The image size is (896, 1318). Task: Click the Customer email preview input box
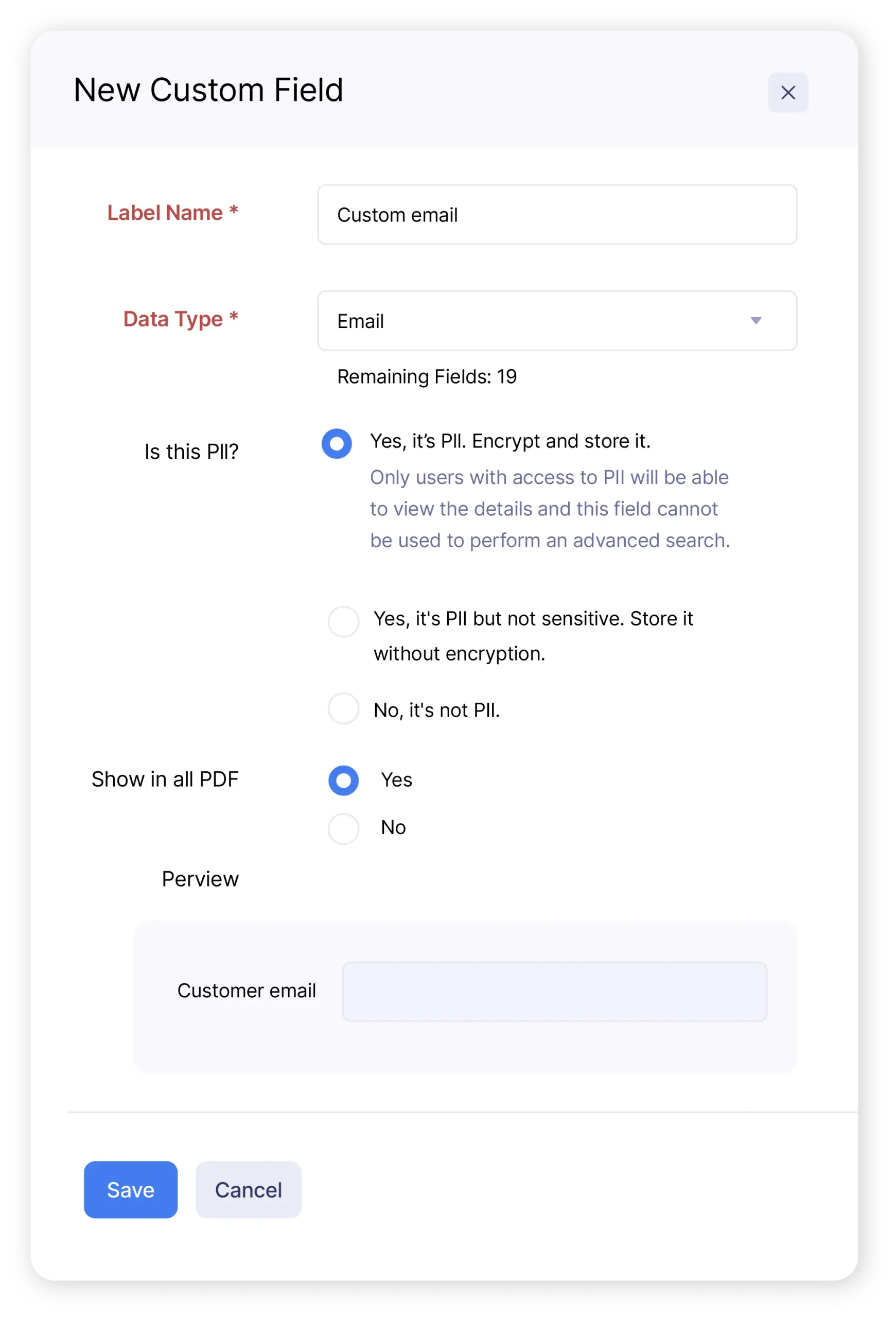click(554, 992)
